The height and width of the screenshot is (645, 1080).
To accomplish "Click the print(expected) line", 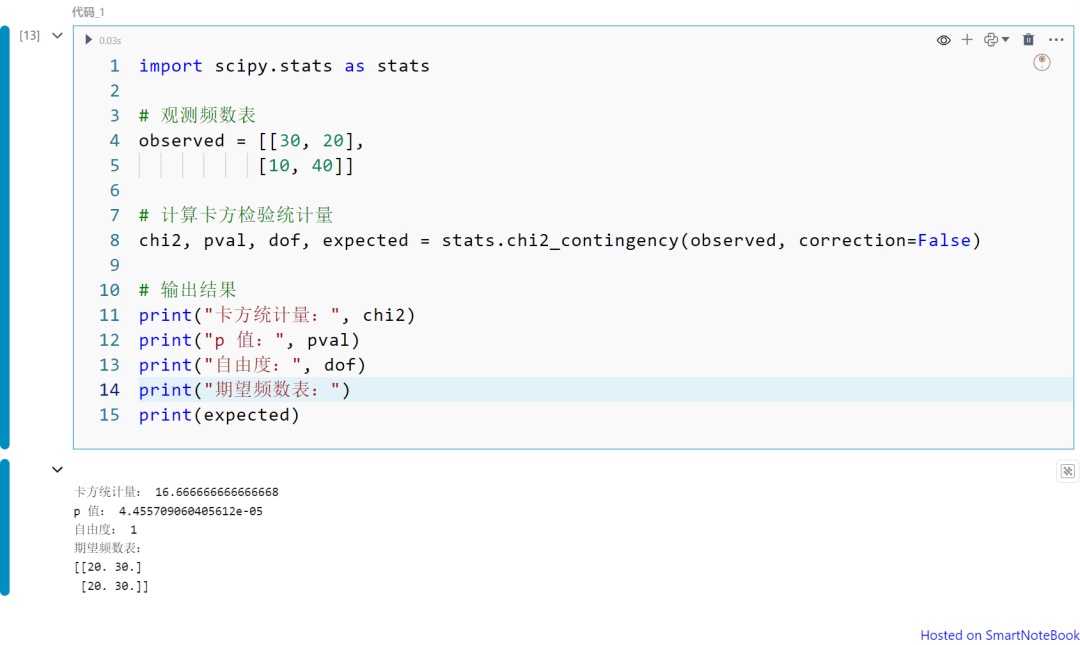I will pos(219,415).
